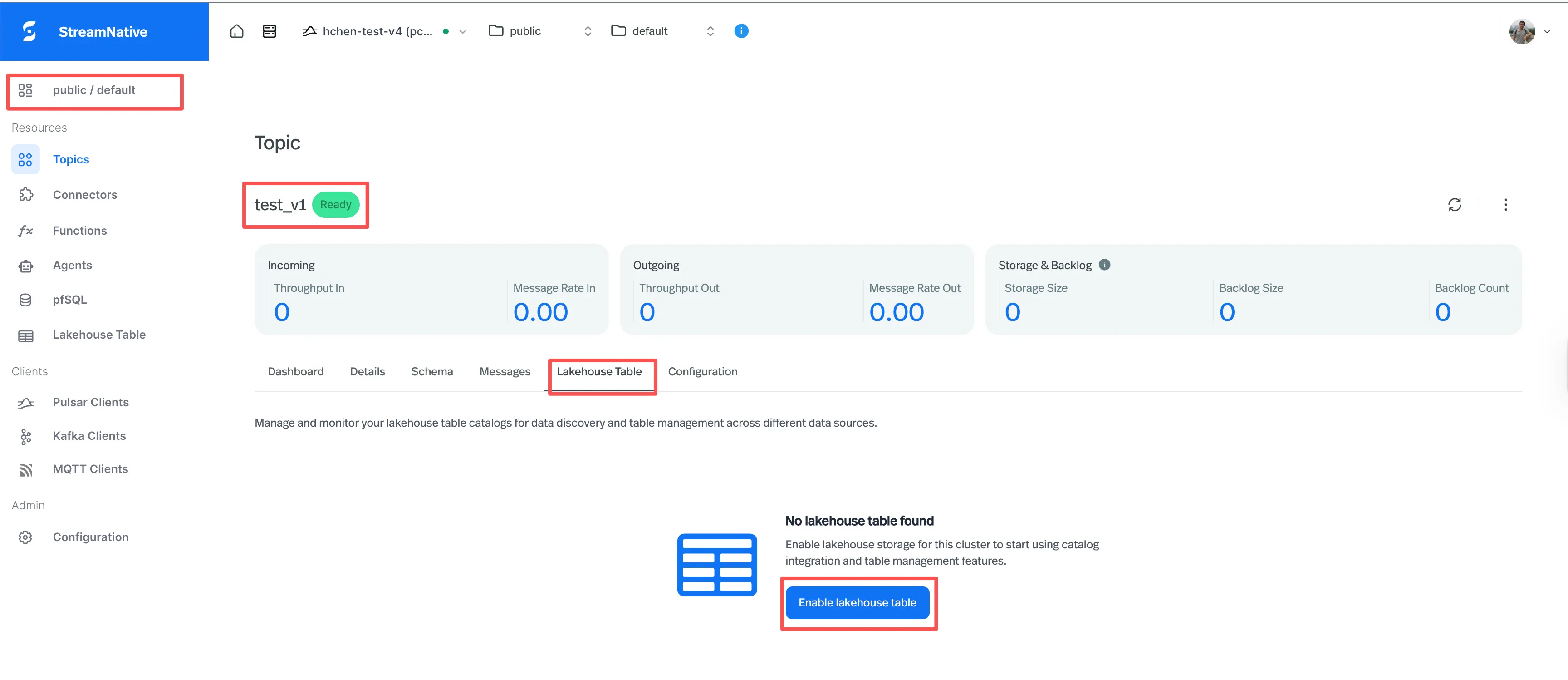Open the public tenant selector arrows

click(588, 31)
